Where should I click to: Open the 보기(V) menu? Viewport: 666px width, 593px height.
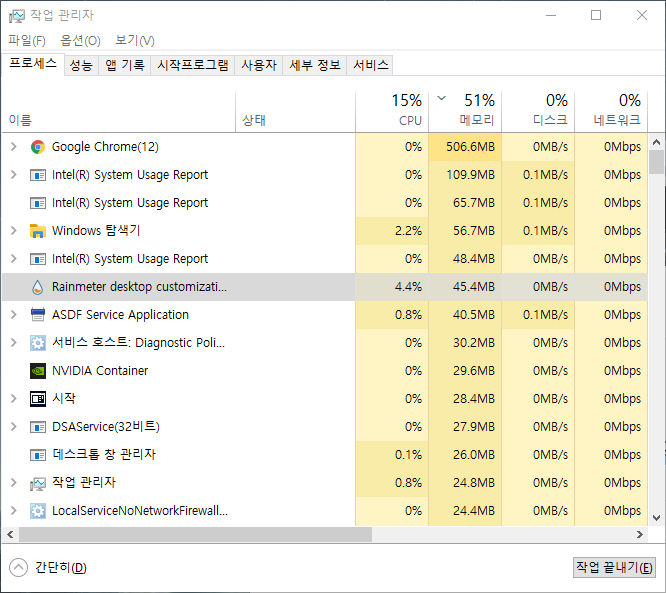click(x=135, y=41)
